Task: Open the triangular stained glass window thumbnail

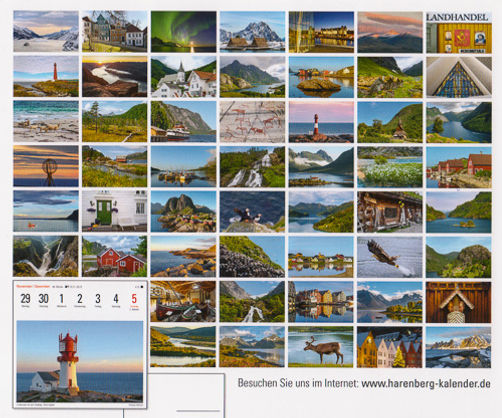Action: pyautogui.click(x=459, y=77)
